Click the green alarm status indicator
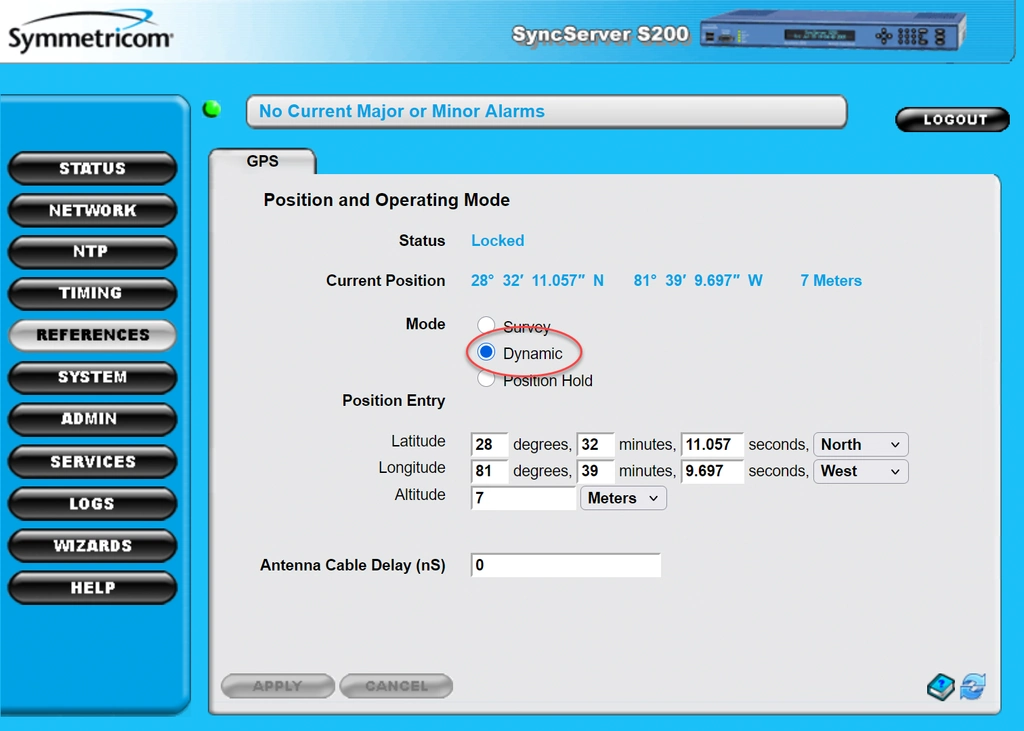Image resolution: width=1024 pixels, height=731 pixels. [212, 109]
